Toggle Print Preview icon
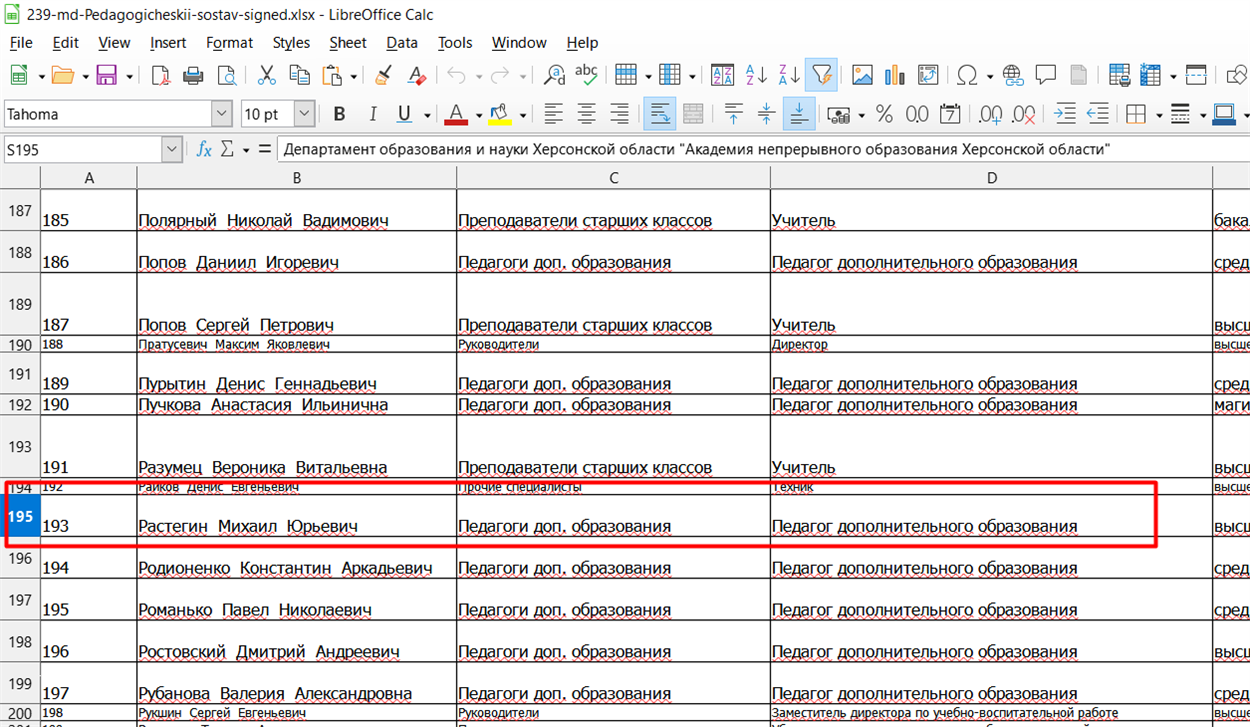 click(x=227, y=75)
